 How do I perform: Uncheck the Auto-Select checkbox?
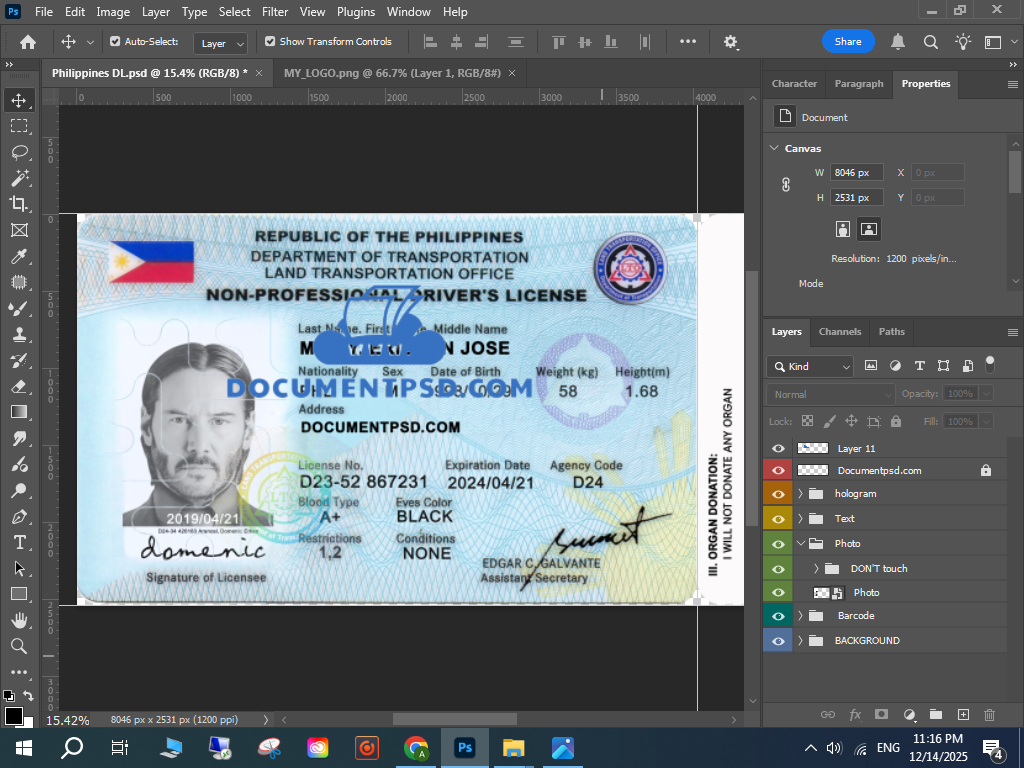[x=115, y=42]
